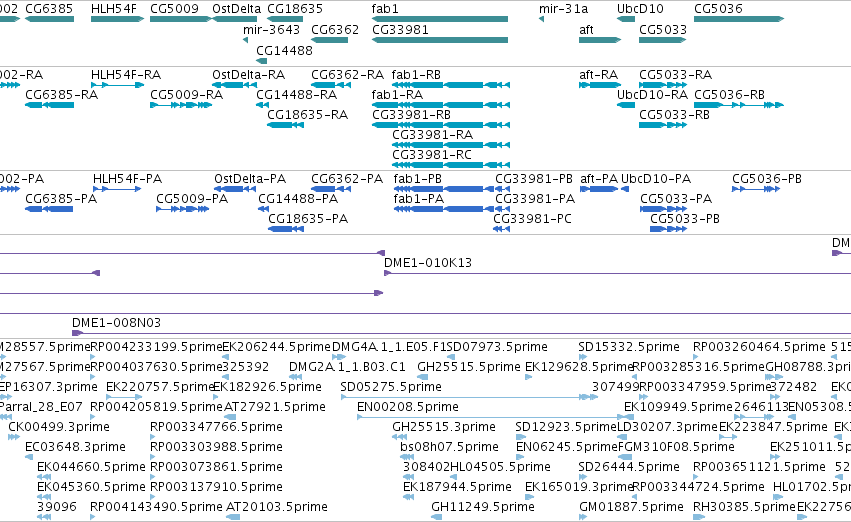The width and height of the screenshot is (851, 522).
Task: Click the CG33981-RB transcript label
Action: pyautogui.click(x=411, y=114)
